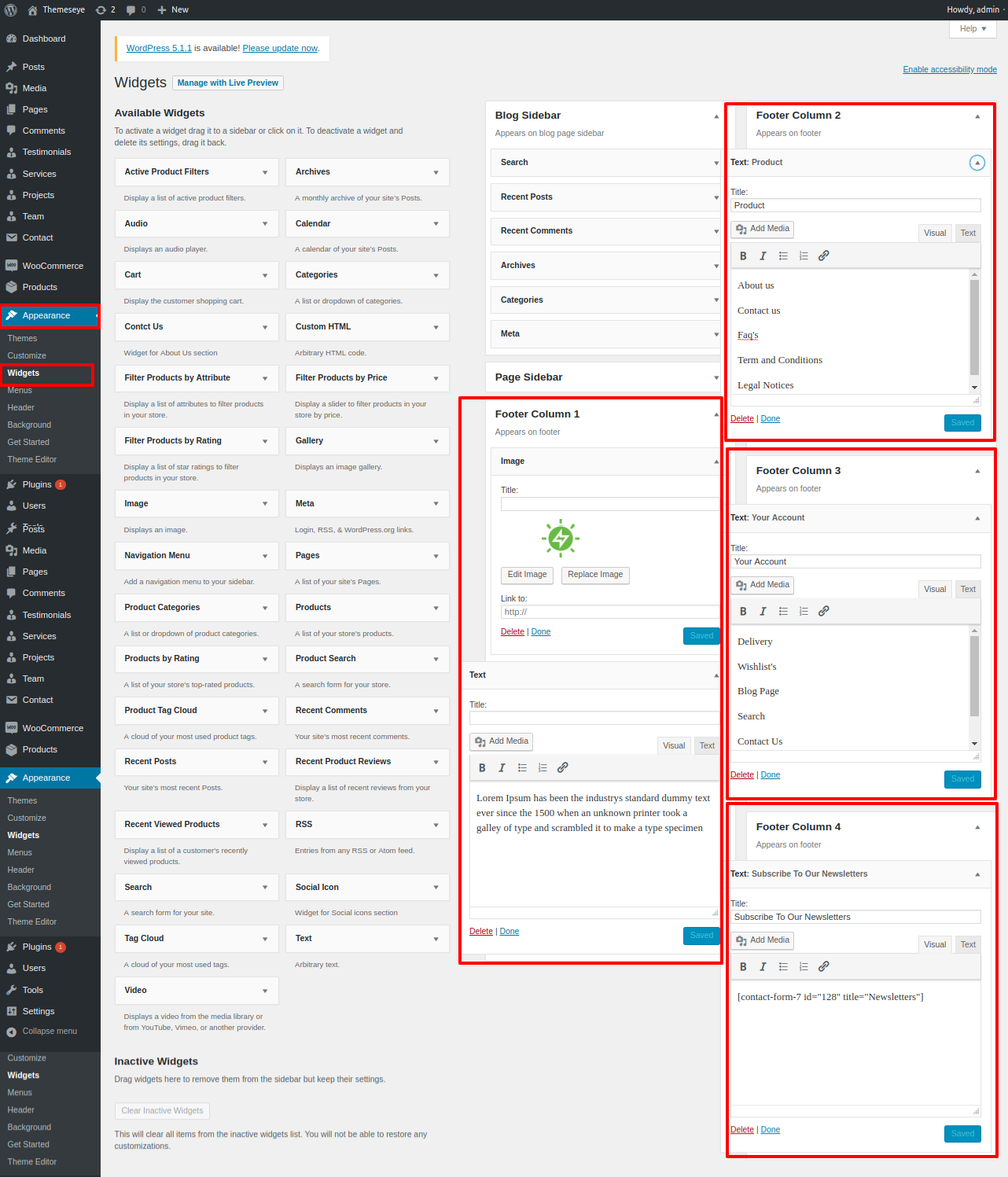Expand Recent Comments widget in Blog Sidebar
The image size is (1008, 1177).
[x=716, y=231]
